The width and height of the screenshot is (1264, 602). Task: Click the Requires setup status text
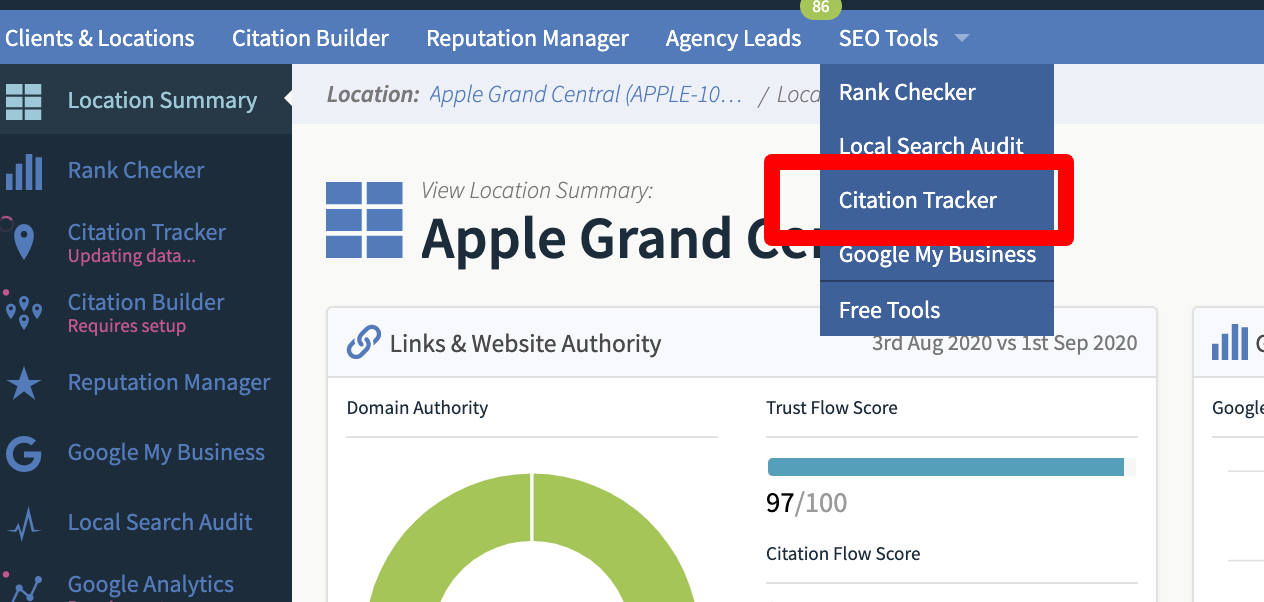(127, 327)
